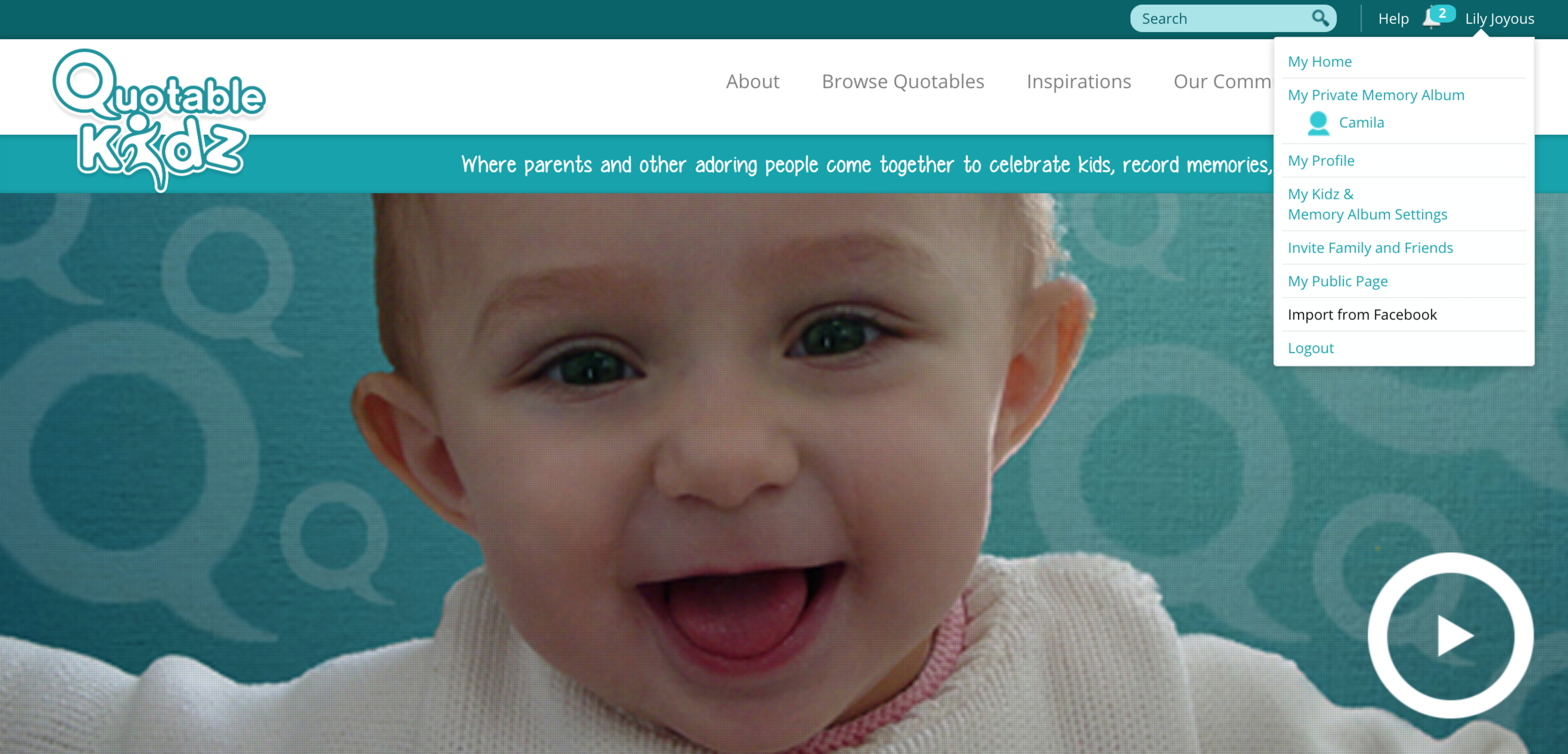Click Logout in the user menu
This screenshot has width=1568, height=754.
pos(1310,348)
